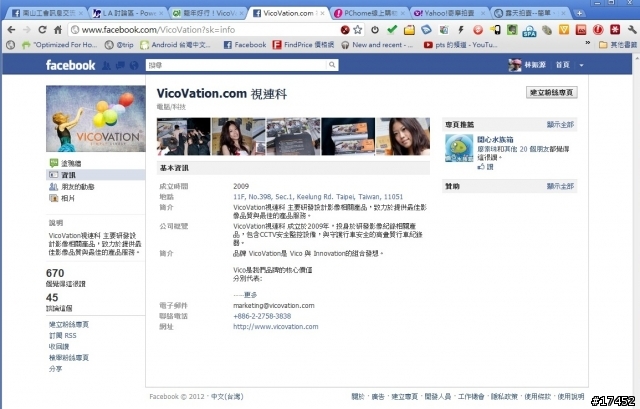Close the VicoVation.com tab
The width and height of the screenshot is (640, 409).
[323, 13]
